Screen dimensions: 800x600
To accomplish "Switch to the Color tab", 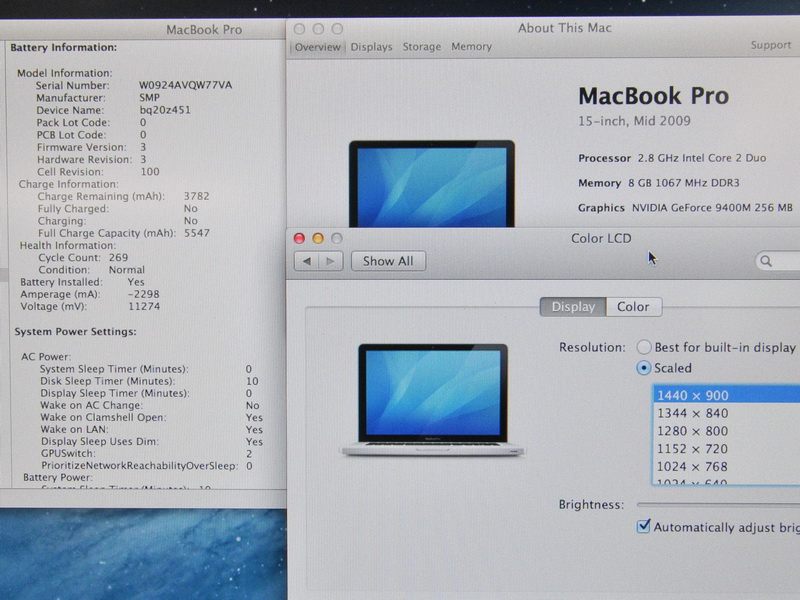I will pos(634,307).
